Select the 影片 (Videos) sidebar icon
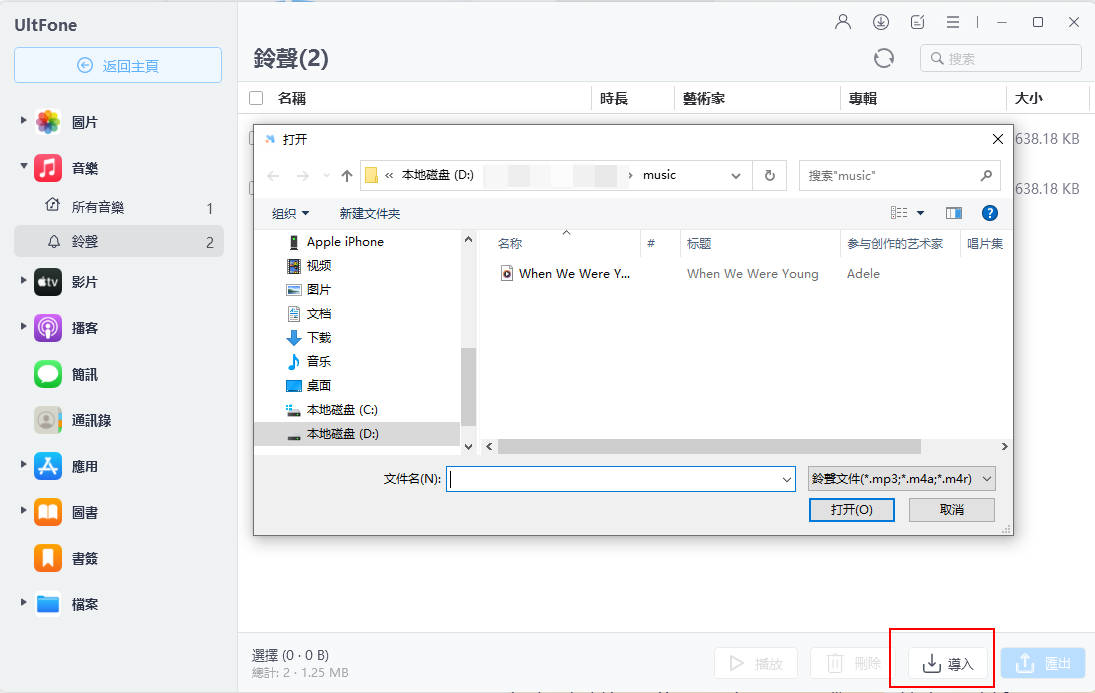This screenshot has height=693, width=1095. [48, 282]
